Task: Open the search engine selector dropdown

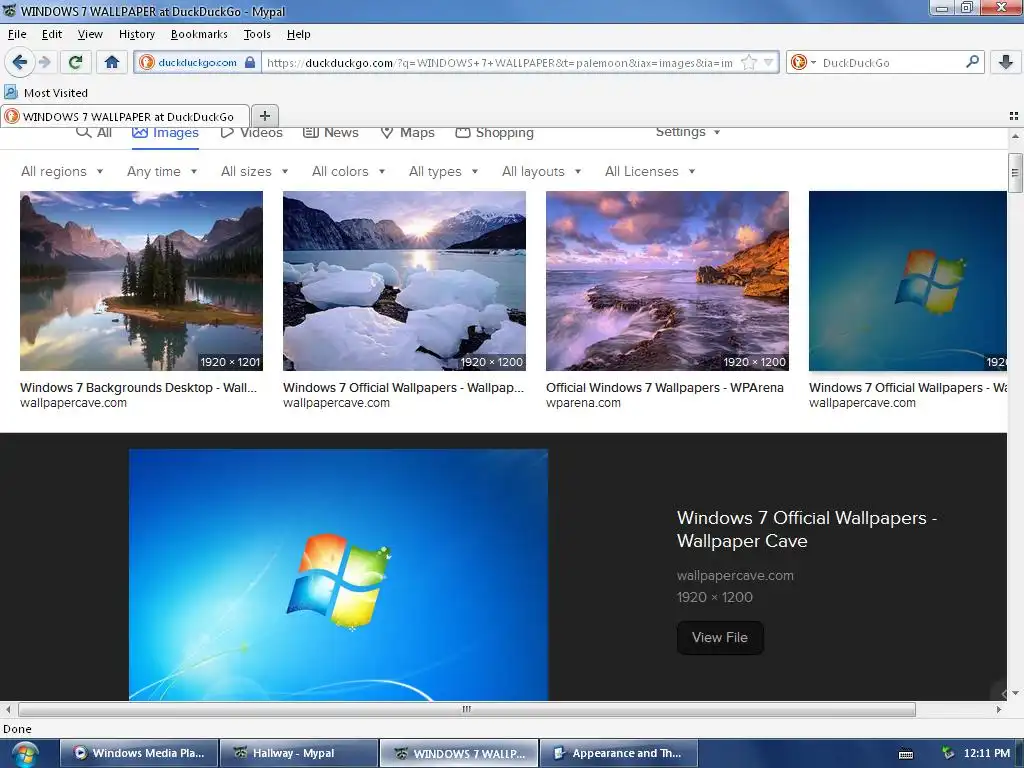Action: [x=804, y=63]
